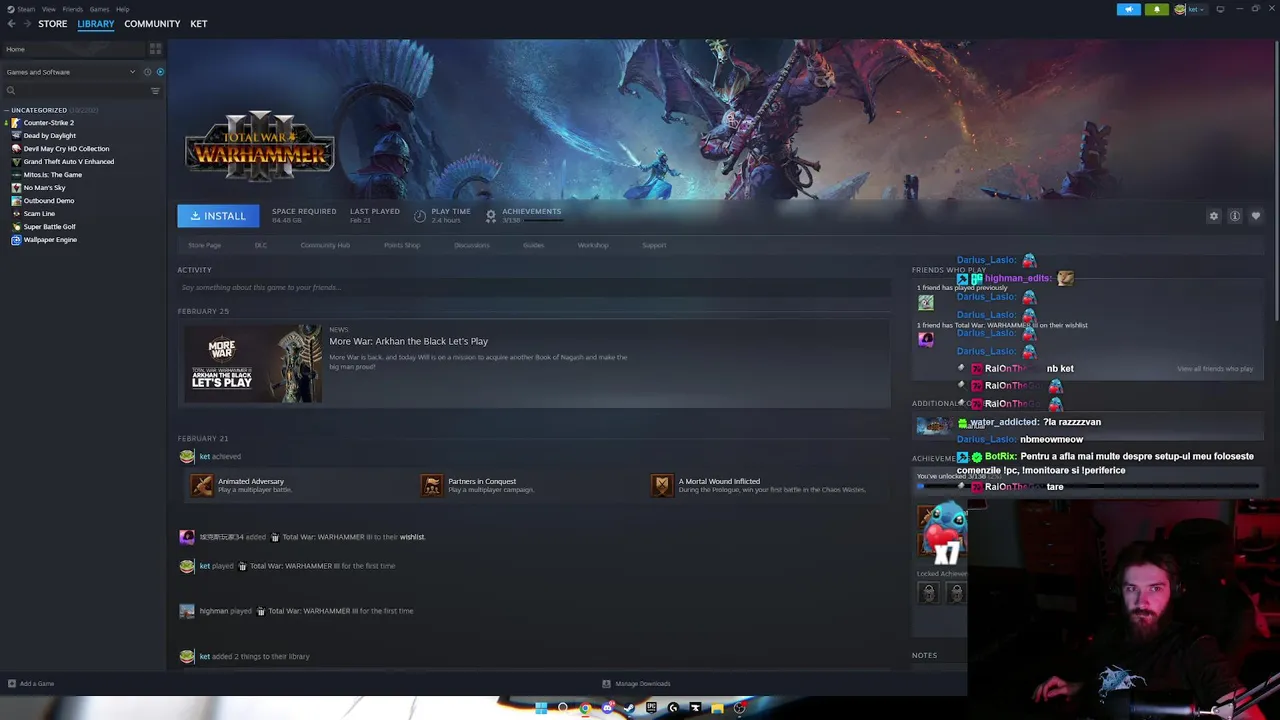Viewport: 1280px width, 720px height.
Task: Open the Windows Start button
Action: tap(541, 708)
